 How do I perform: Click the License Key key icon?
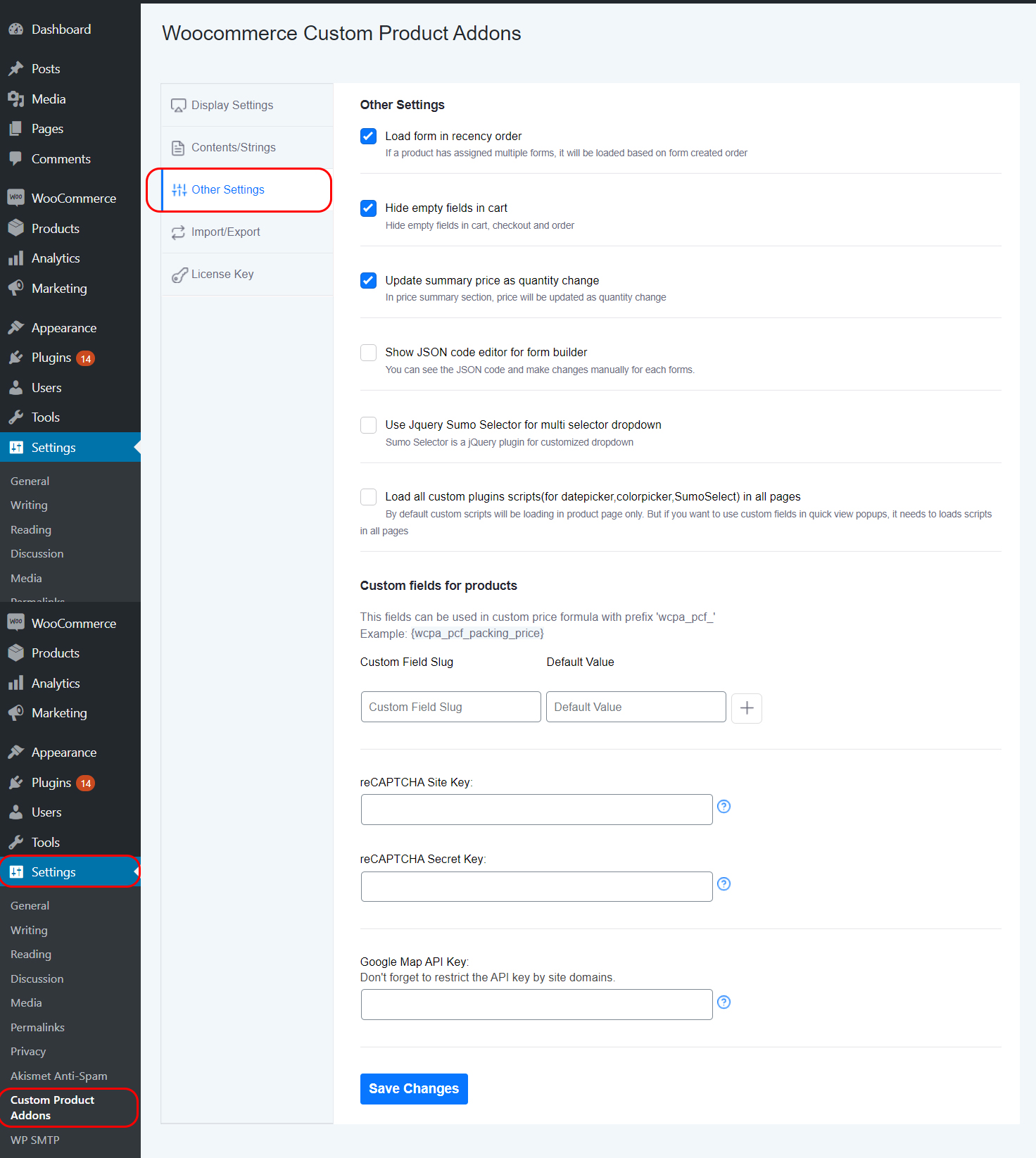pos(179,275)
